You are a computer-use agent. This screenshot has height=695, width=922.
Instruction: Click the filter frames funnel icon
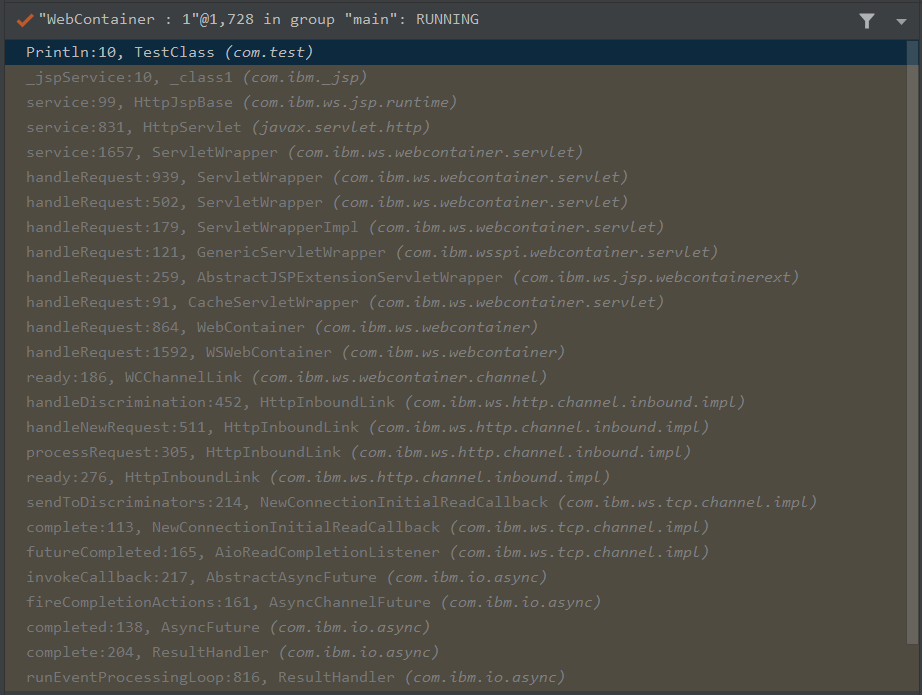click(866, 21)
